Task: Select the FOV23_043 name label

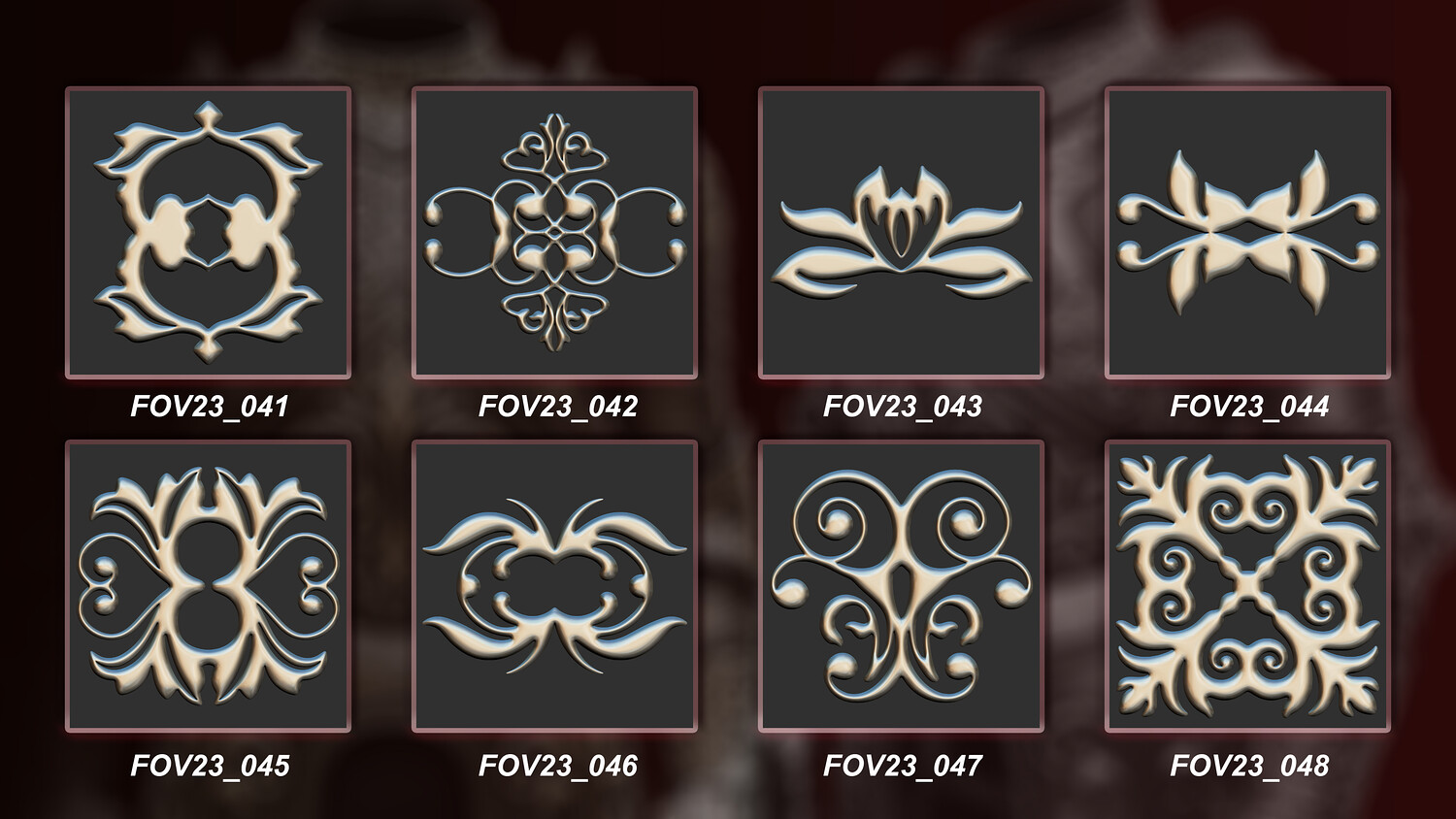Action: pos(903,406)
